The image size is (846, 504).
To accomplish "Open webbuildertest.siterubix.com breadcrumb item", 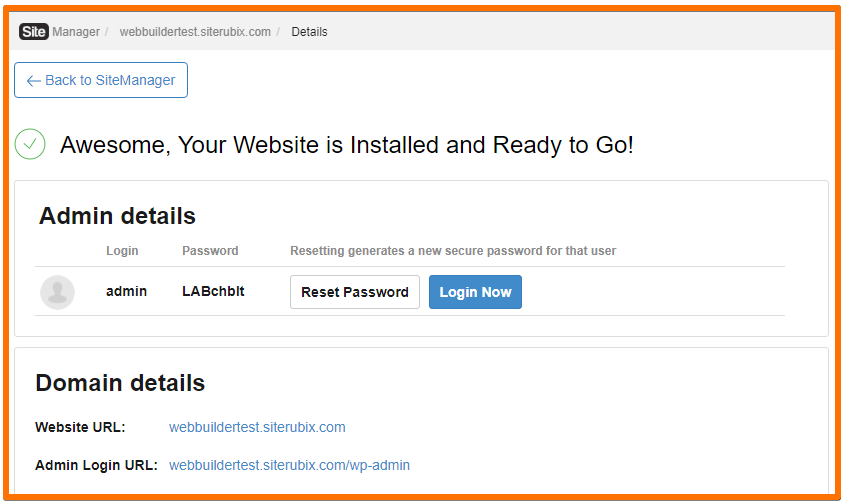I will coord(195,32).
